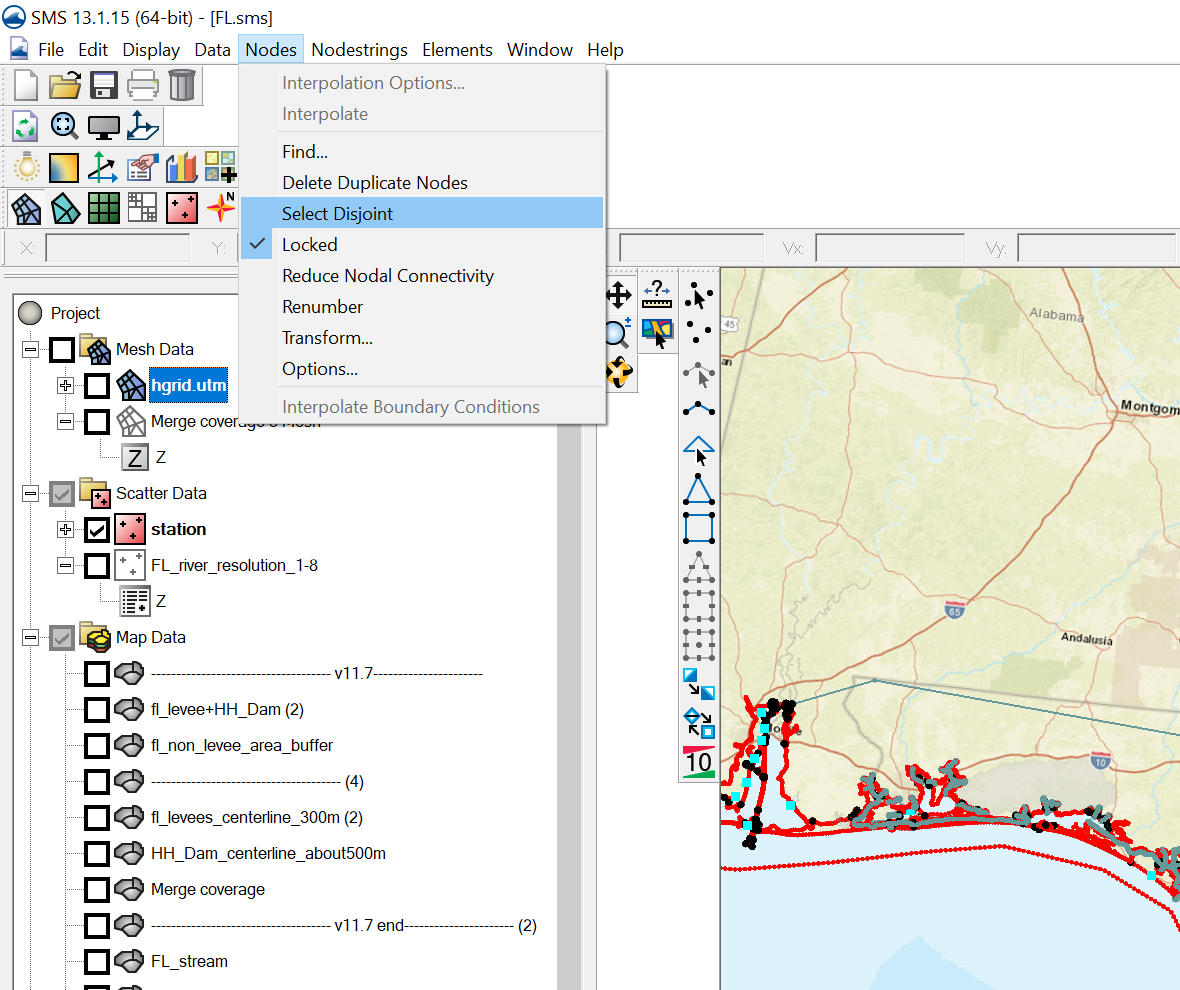This screenshot has height=990, width=1180.
Task: Select the FL_stream coverage item
Action: coord(189,961)
